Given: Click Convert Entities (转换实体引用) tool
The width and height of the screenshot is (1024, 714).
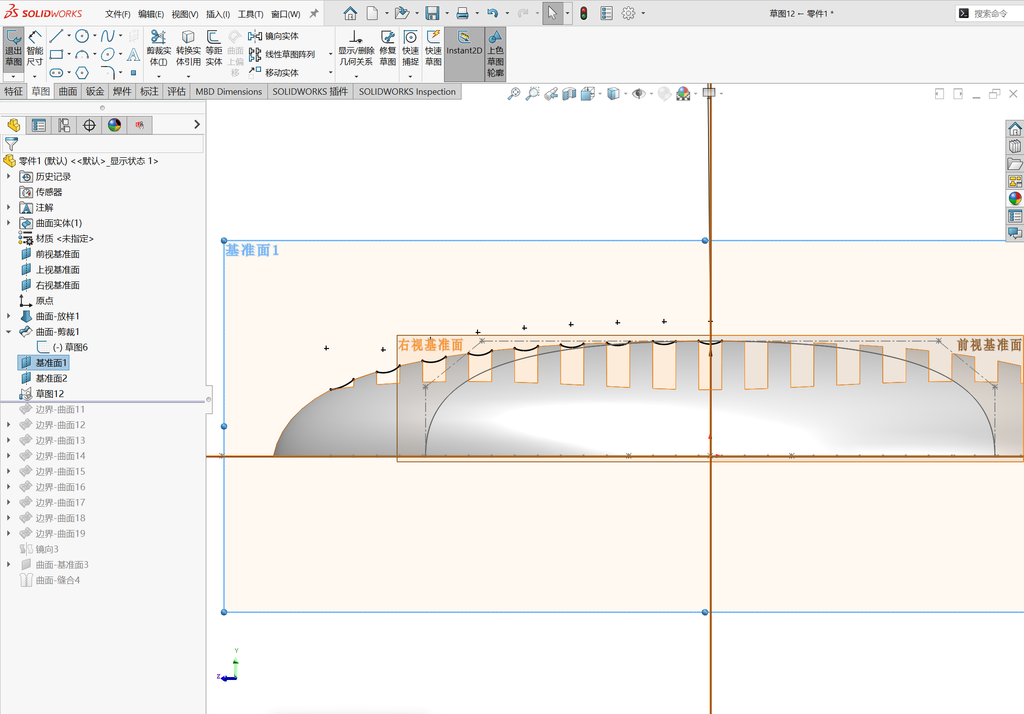Looking at the screenshot, I should tap(188, 48).
